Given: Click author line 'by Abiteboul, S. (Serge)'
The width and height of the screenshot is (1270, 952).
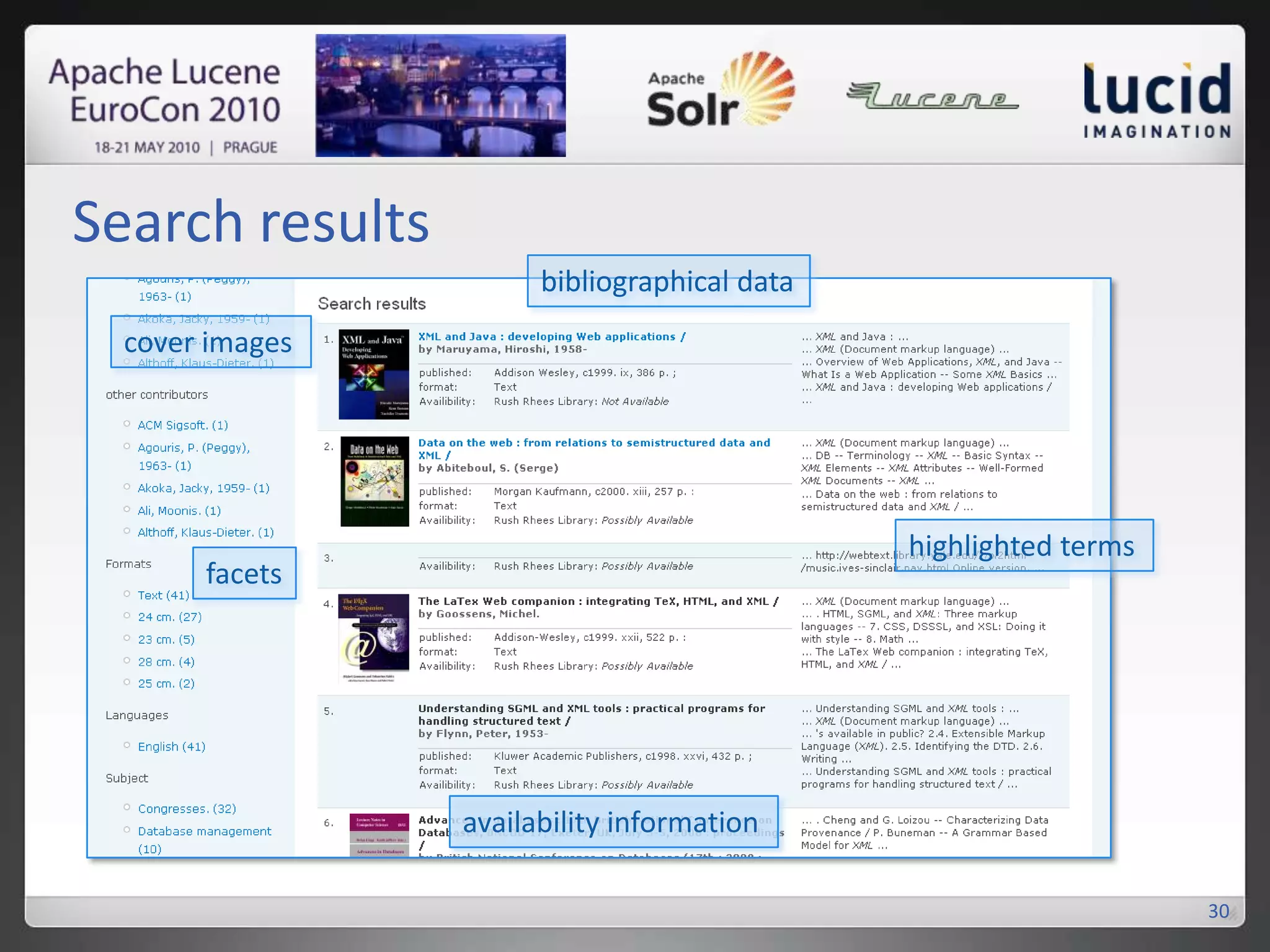Looking at the screenshot, I should pyautogui.click(x=488, y=469).
